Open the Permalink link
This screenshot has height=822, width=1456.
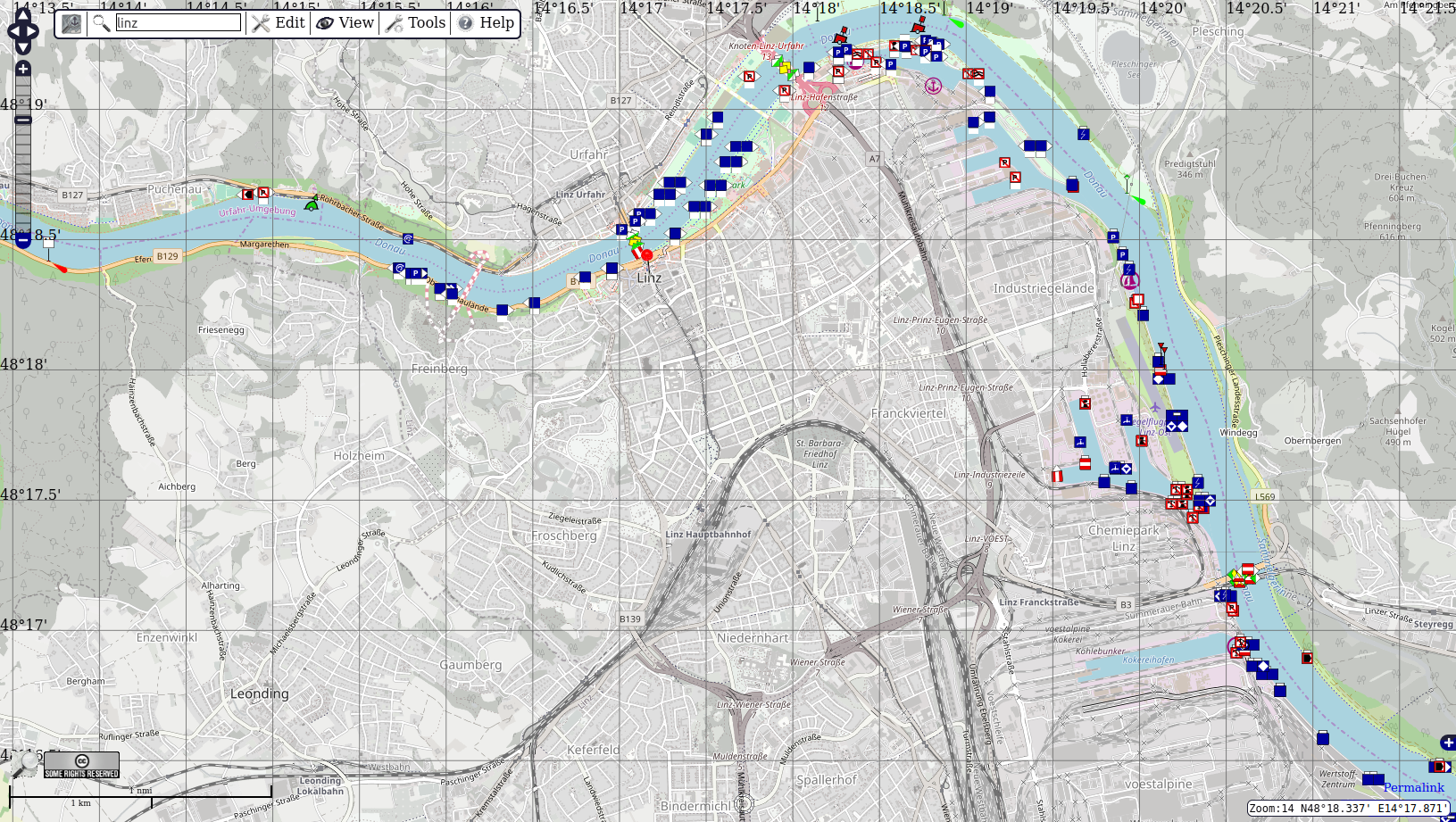coord(1413,787)
